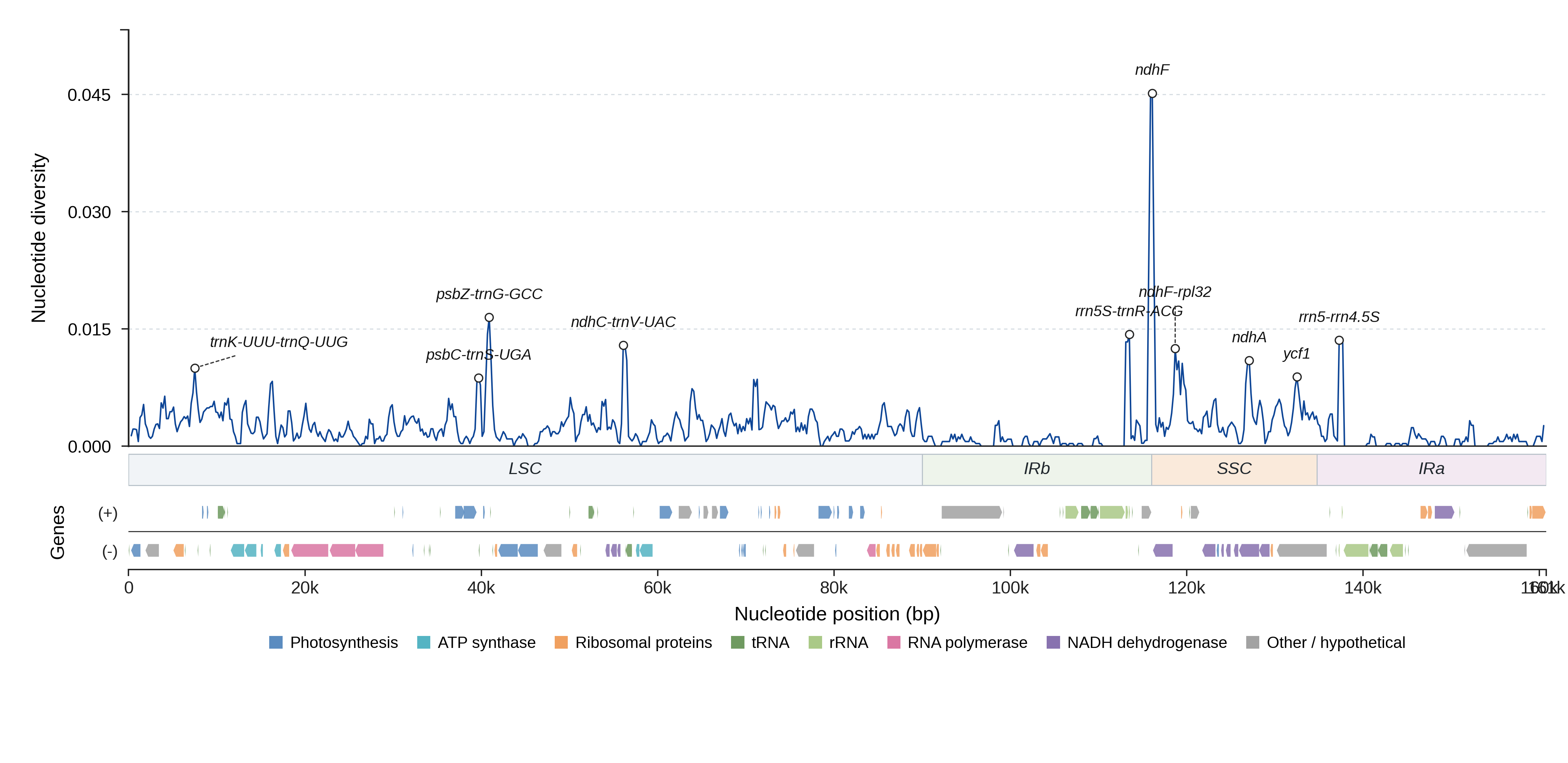This screenshot has height=763, width=1568.
Task: Click the 'ndhA' annotation label
Action: (1249, 337)
